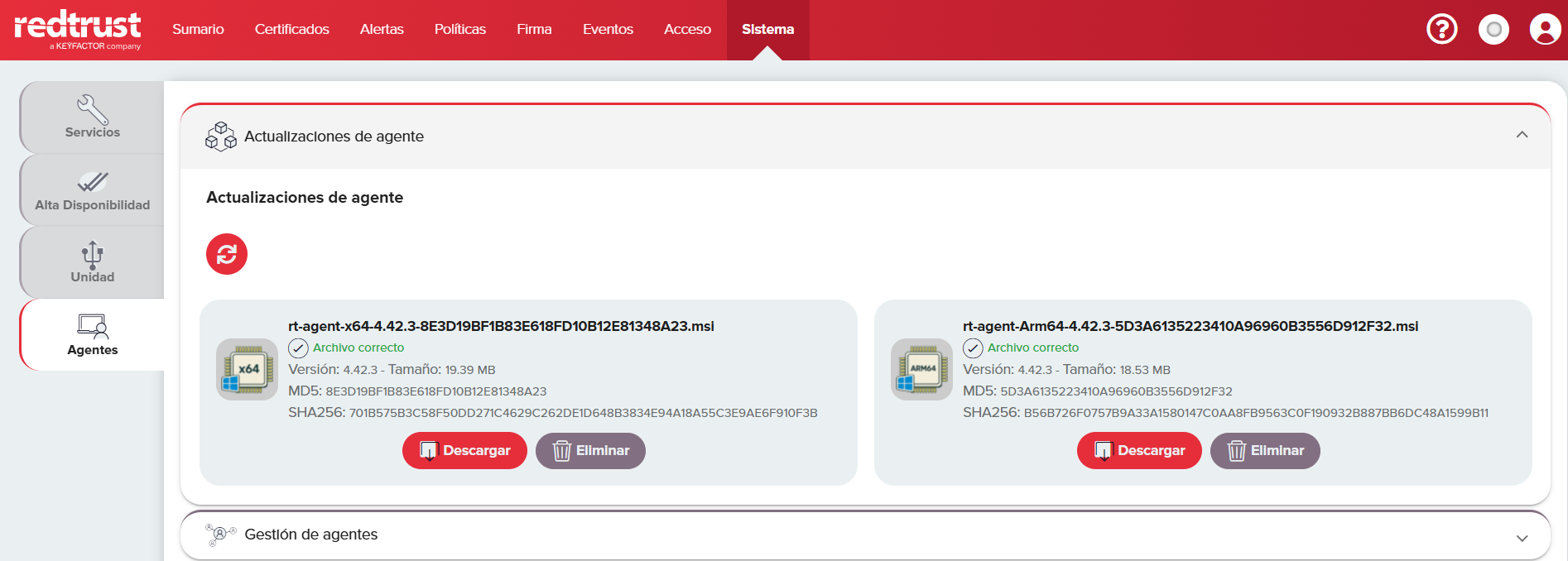Click Arm64 Archivo correcto check icon
This screenshot has width=1568, height=561.
pyautogui.click(x=973, y=348)
